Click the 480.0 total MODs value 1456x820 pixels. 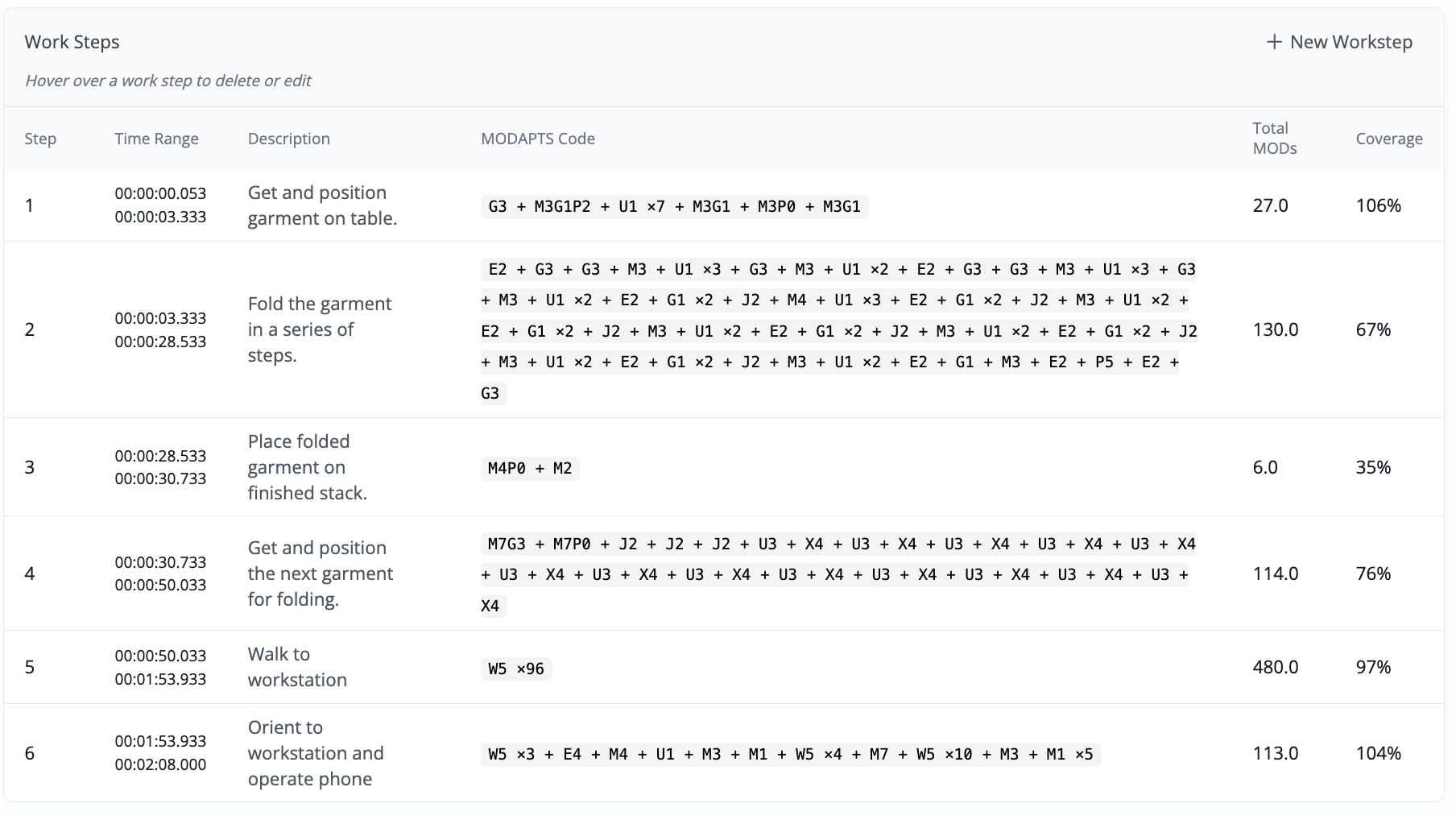pyautogui.click(x=1275, y=667)
